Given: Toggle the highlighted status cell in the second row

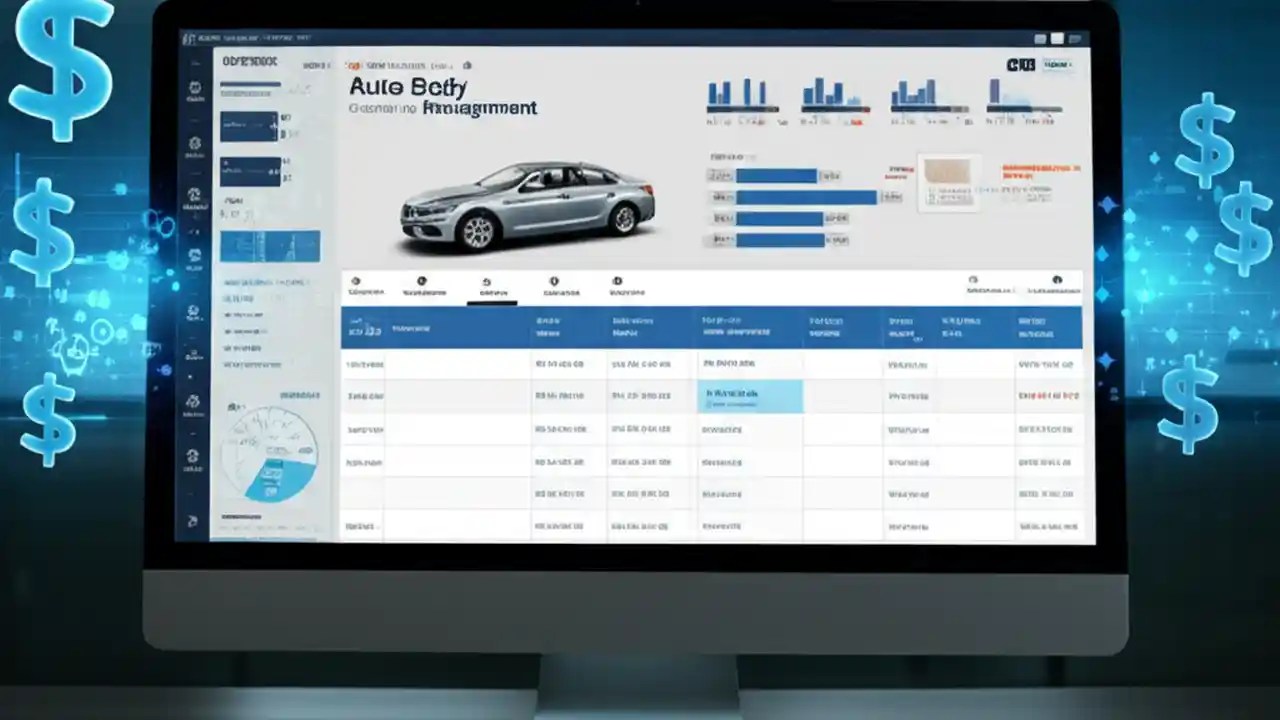Looking at the screenshot, I should [752, 396].
